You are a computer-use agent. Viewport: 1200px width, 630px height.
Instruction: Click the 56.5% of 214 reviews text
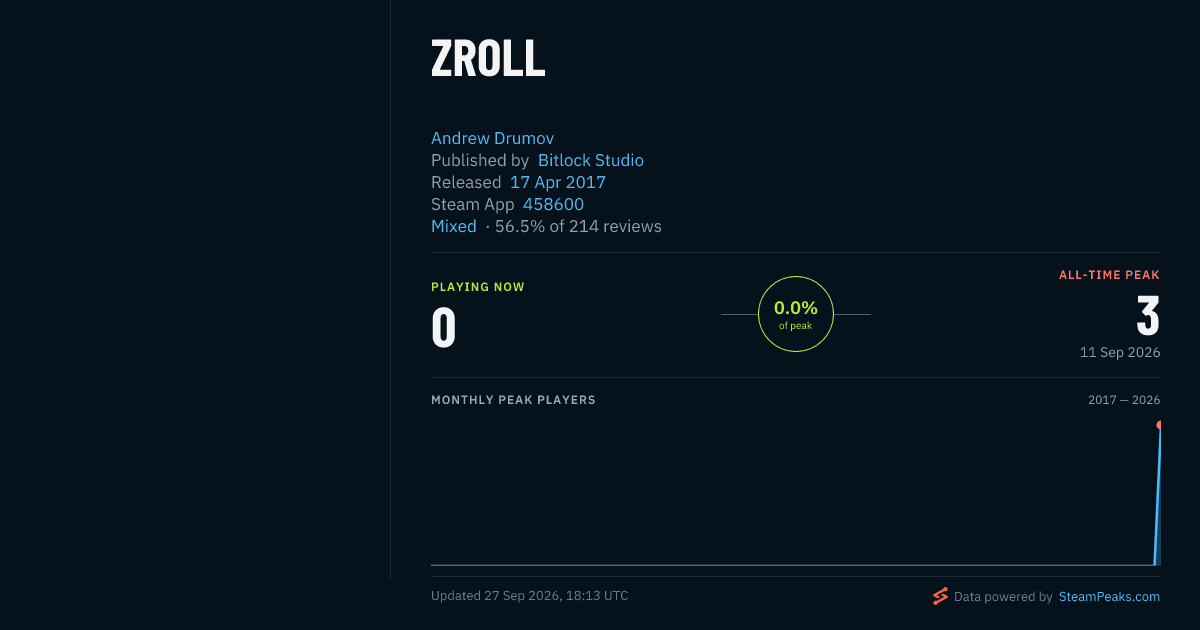(x=578, y=226)
